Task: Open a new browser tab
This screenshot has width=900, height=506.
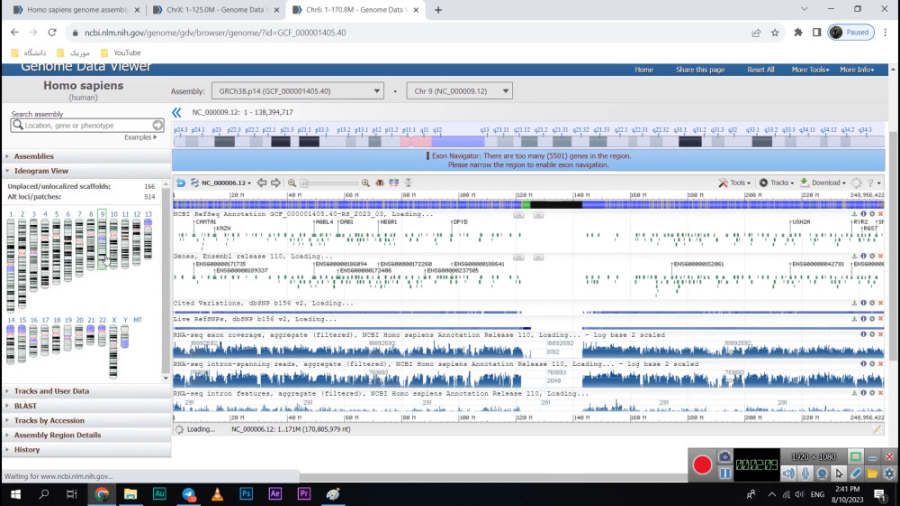Action: (x=438, y=10)
